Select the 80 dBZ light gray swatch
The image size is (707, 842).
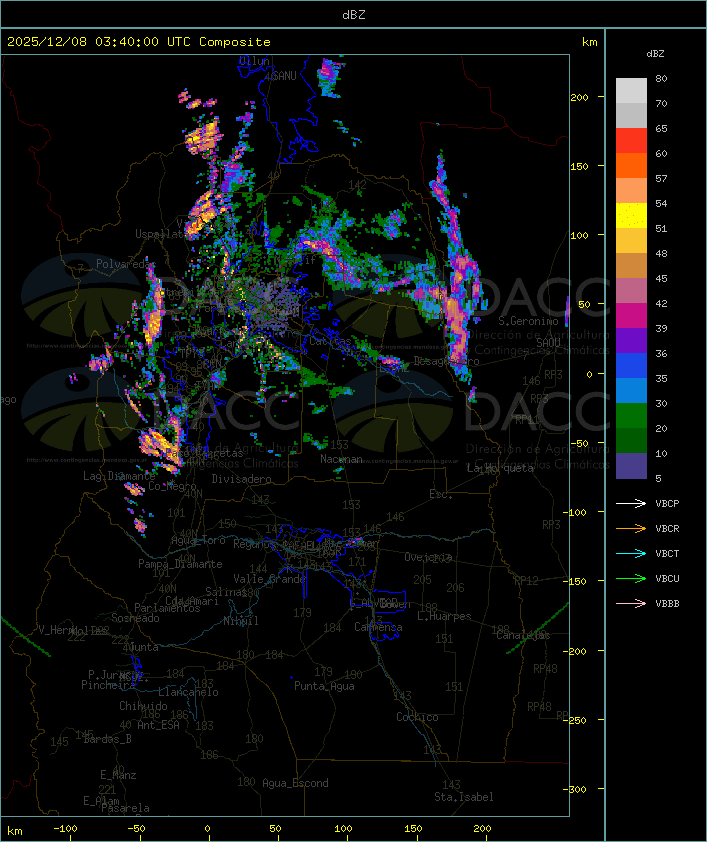[x=631, y=90]
